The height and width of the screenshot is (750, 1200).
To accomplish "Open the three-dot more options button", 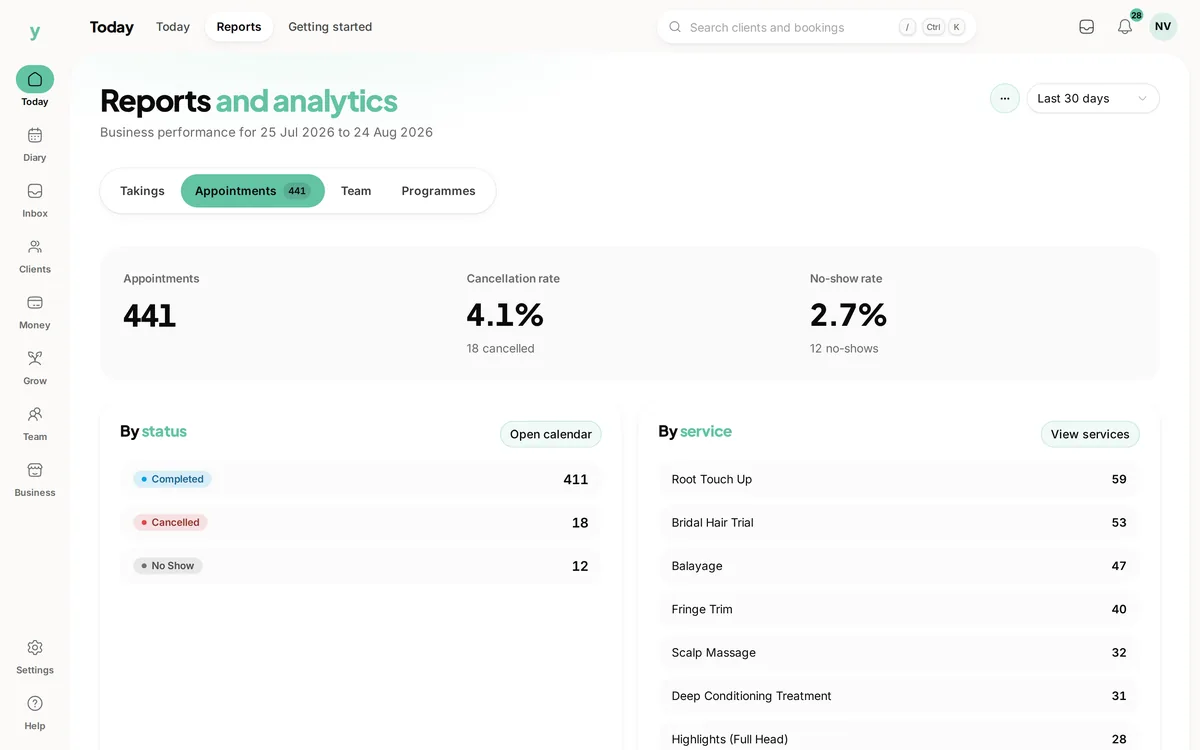I will (1005, 98).
